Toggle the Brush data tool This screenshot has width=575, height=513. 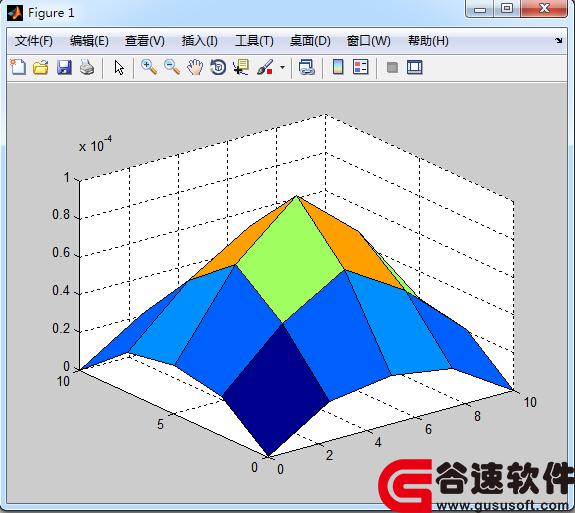point(265,67)
